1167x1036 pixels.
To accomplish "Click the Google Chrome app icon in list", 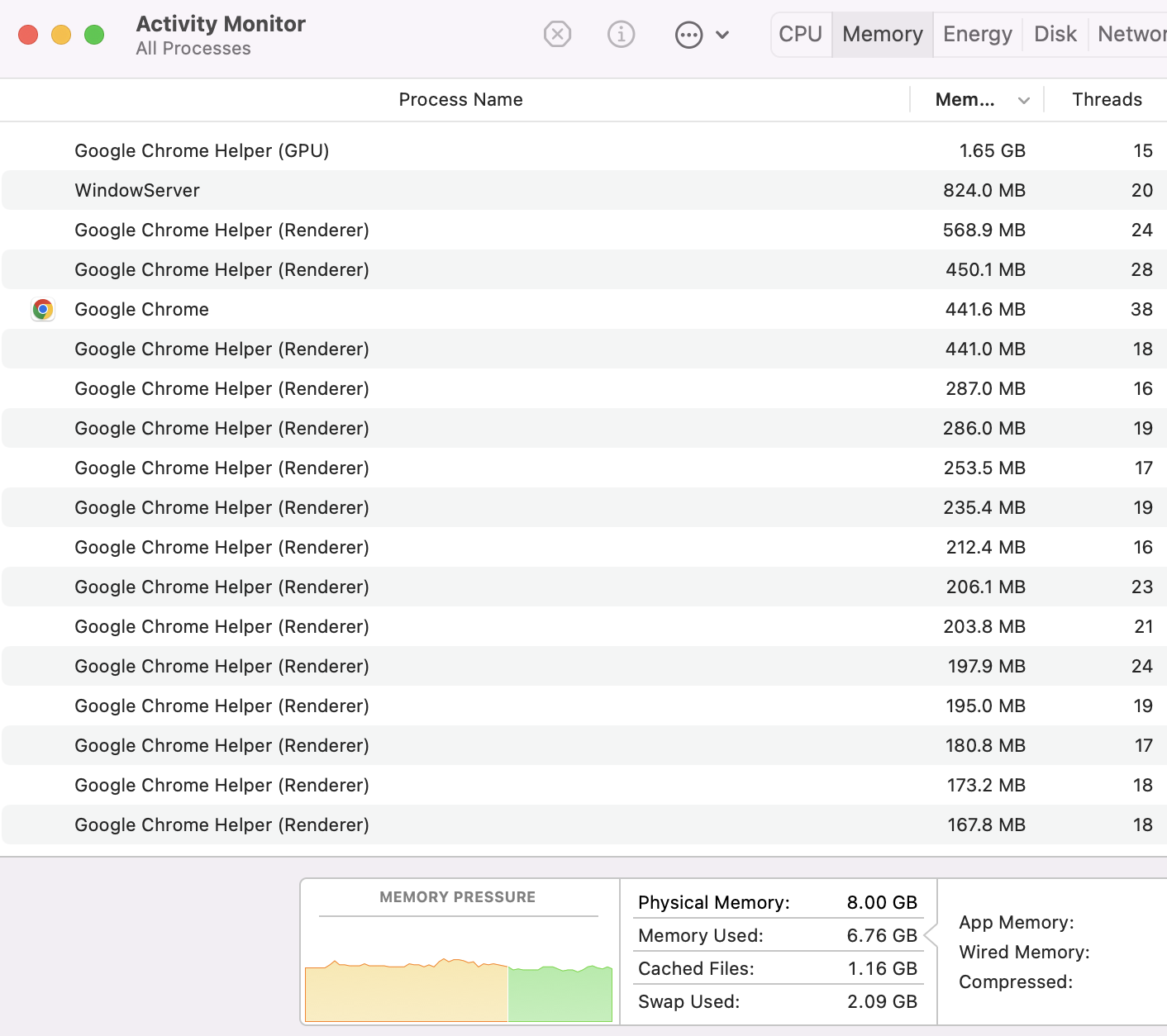I will 43,309.
